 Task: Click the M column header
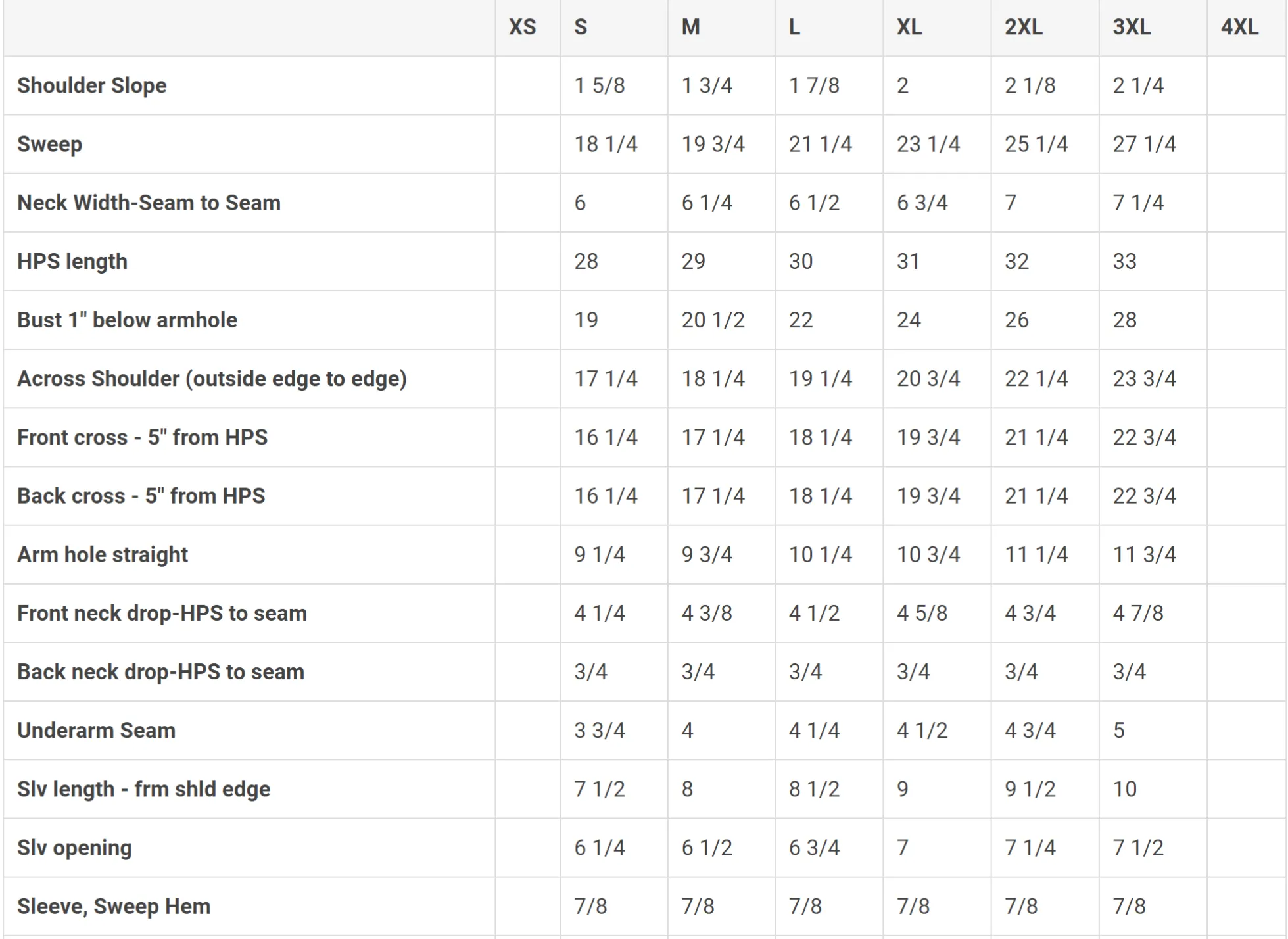(690, 28)
